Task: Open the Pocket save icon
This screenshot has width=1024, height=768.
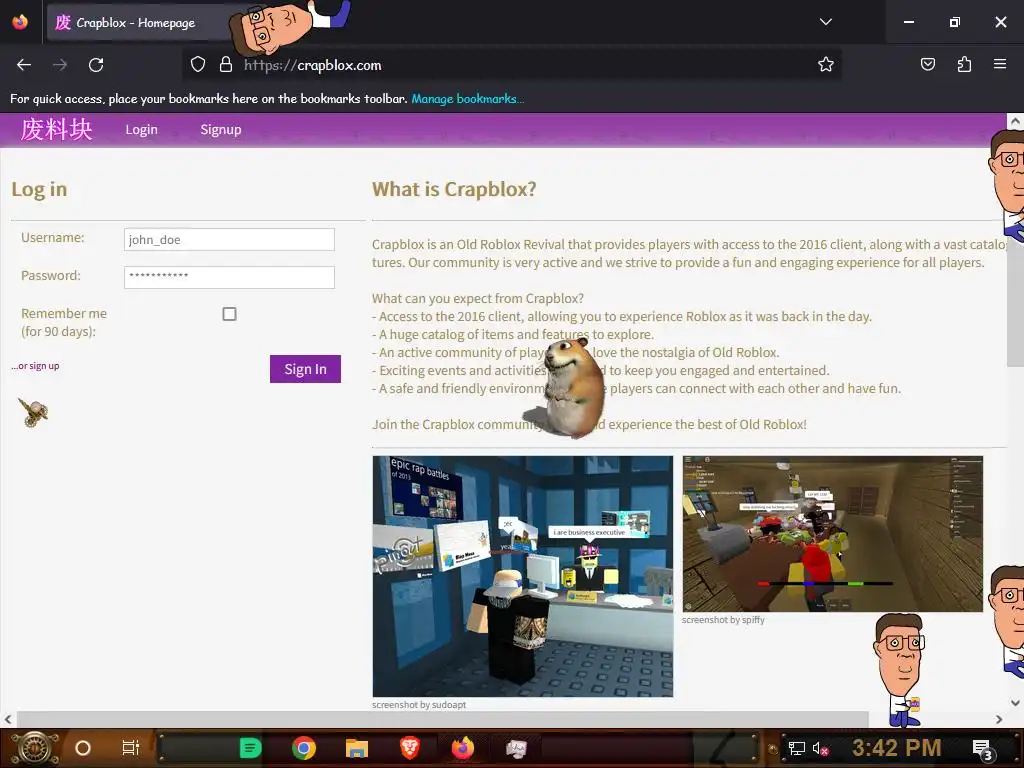Action: [x=927, y=64]
